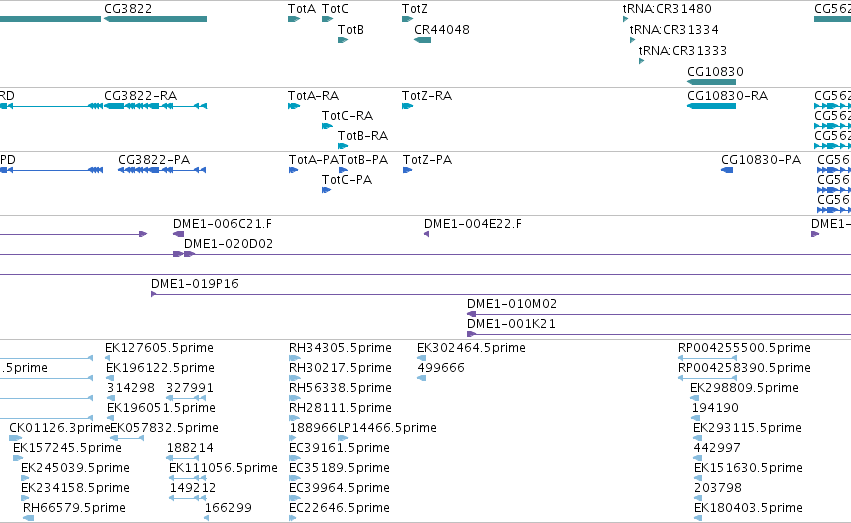Image resolution: width=851 pixels, height=523 pixels.
Task: Select the TotC-RA transcript label
Action: pyautogui.click(x=347, y=116)
